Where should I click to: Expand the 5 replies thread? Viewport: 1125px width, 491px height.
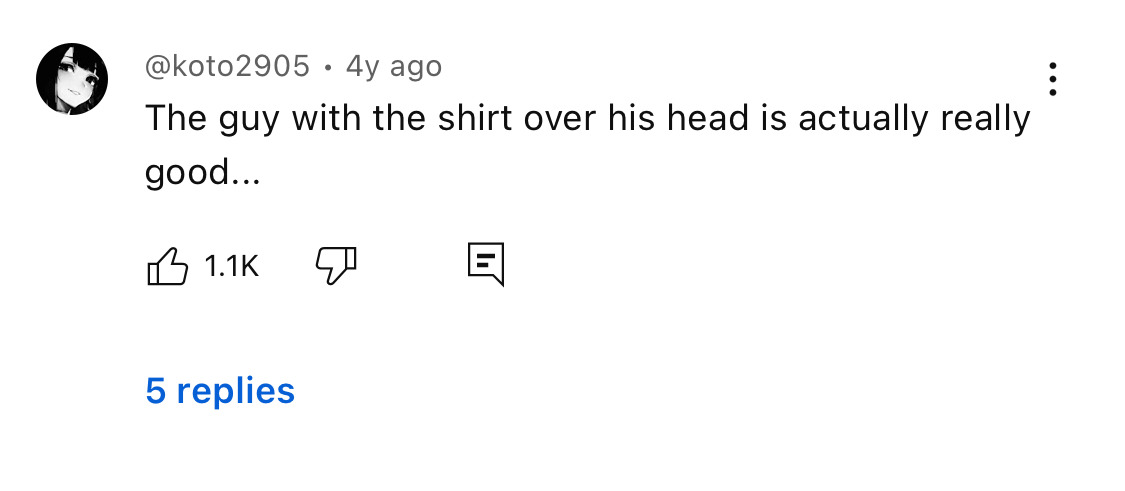(220, 390)
